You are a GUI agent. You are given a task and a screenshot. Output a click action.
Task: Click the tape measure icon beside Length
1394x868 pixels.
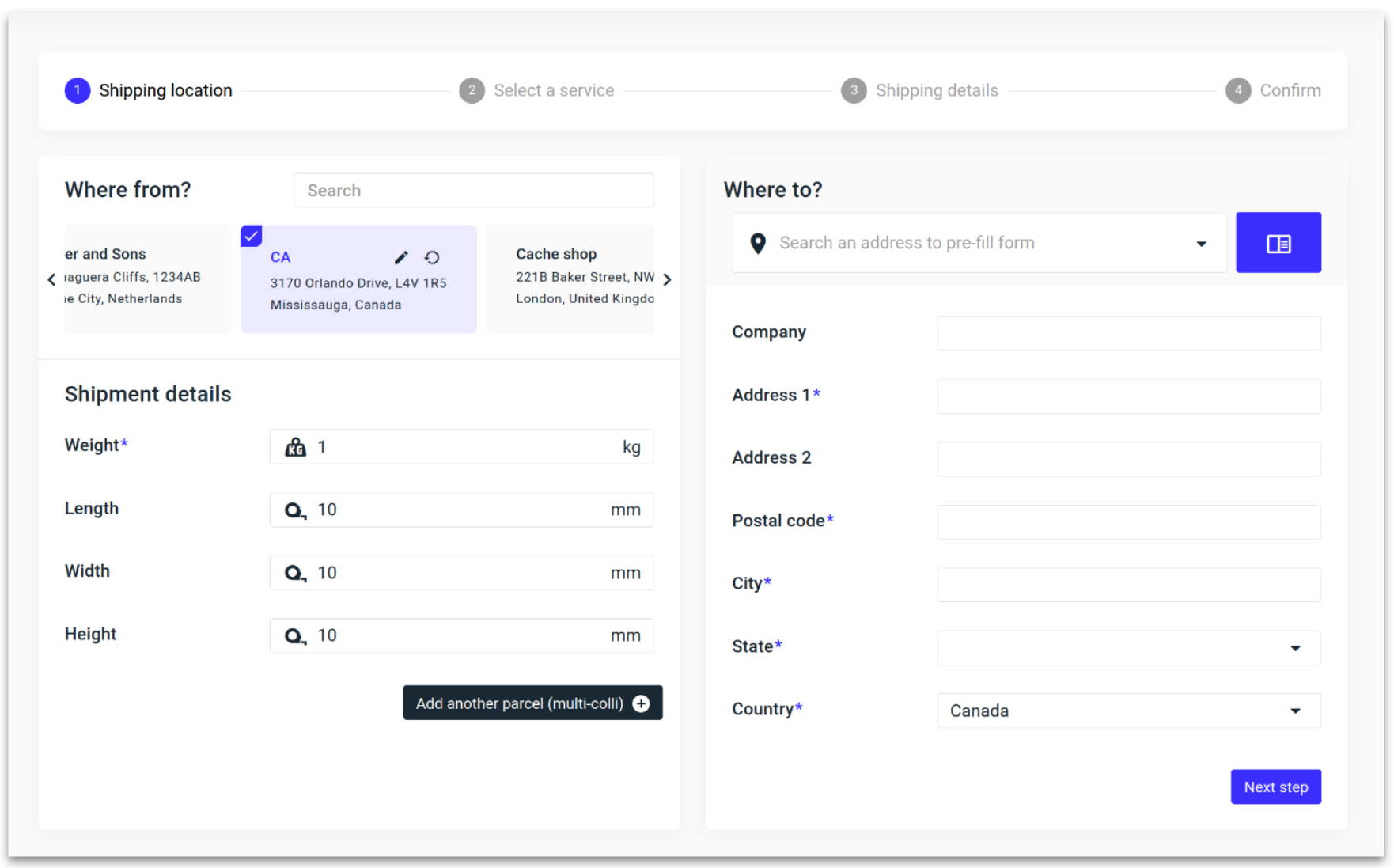coord(295,510)
